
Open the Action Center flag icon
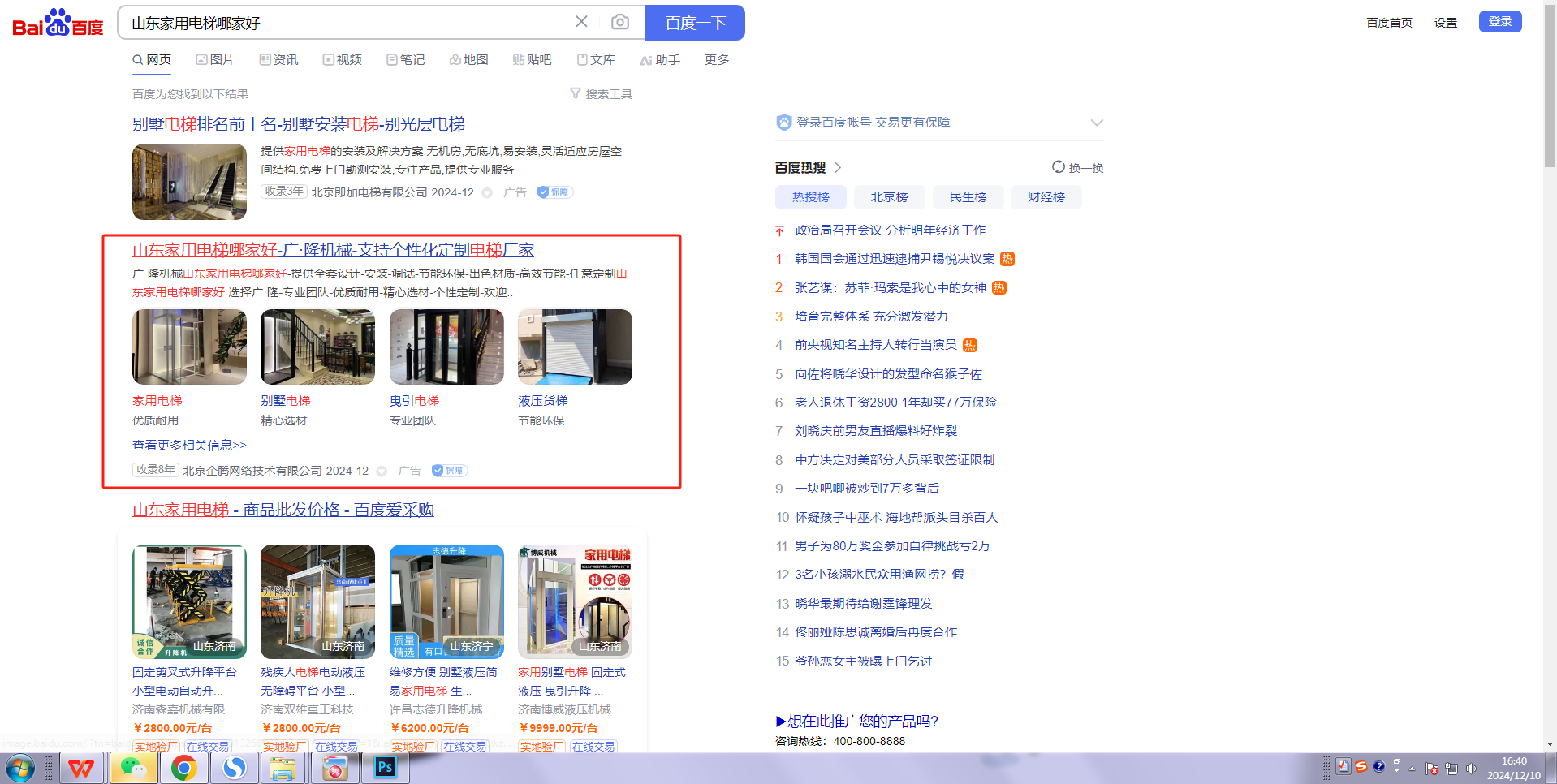(x=1432, y=769)
